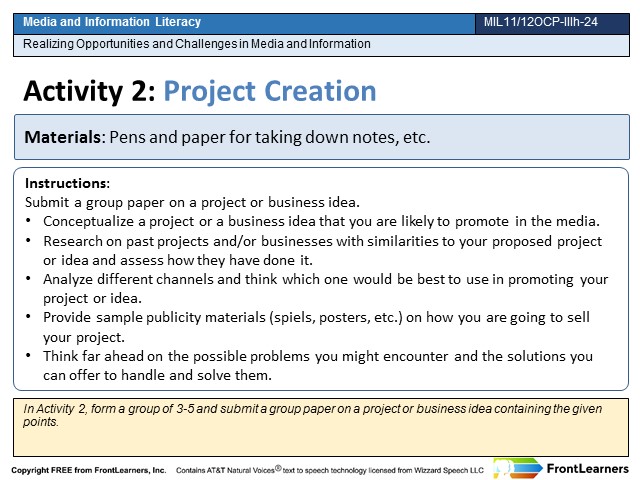The image size is (640, 480).
Task: Click 'Pens and paper for taking down notes, etc.'
Action: coord(270,138)
